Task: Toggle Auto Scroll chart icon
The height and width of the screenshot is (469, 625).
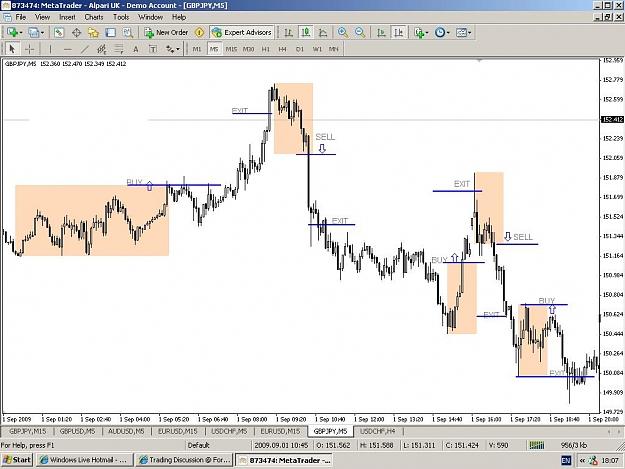Action: tap(381, 32)
